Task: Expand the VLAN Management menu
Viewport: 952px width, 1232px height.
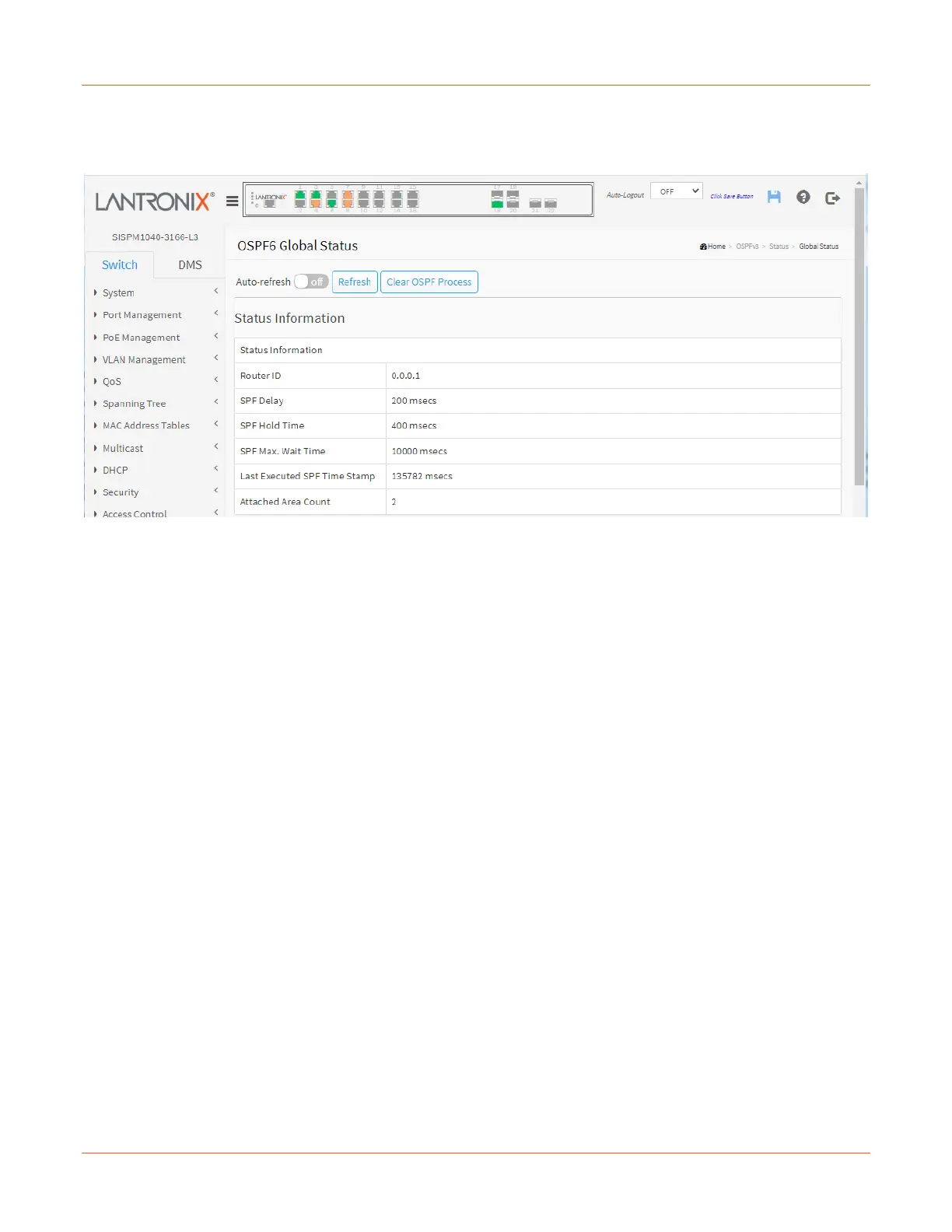Action: click(156, 359)
